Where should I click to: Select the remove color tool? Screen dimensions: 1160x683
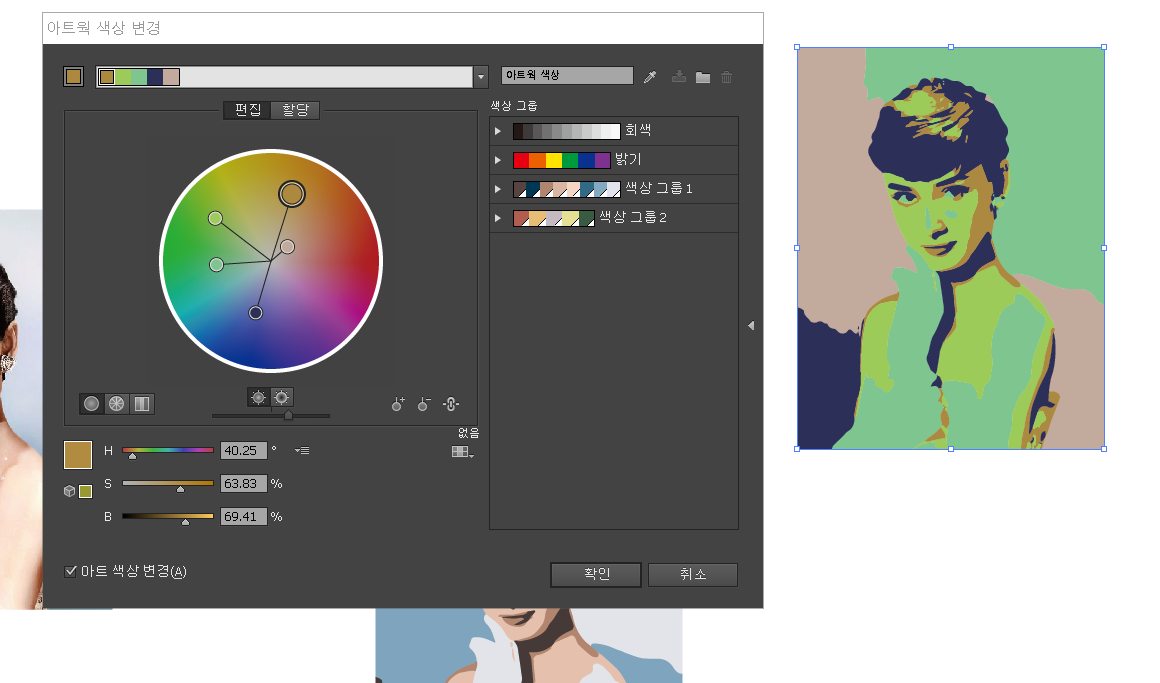pyautogui.click(x=424, y=404)
